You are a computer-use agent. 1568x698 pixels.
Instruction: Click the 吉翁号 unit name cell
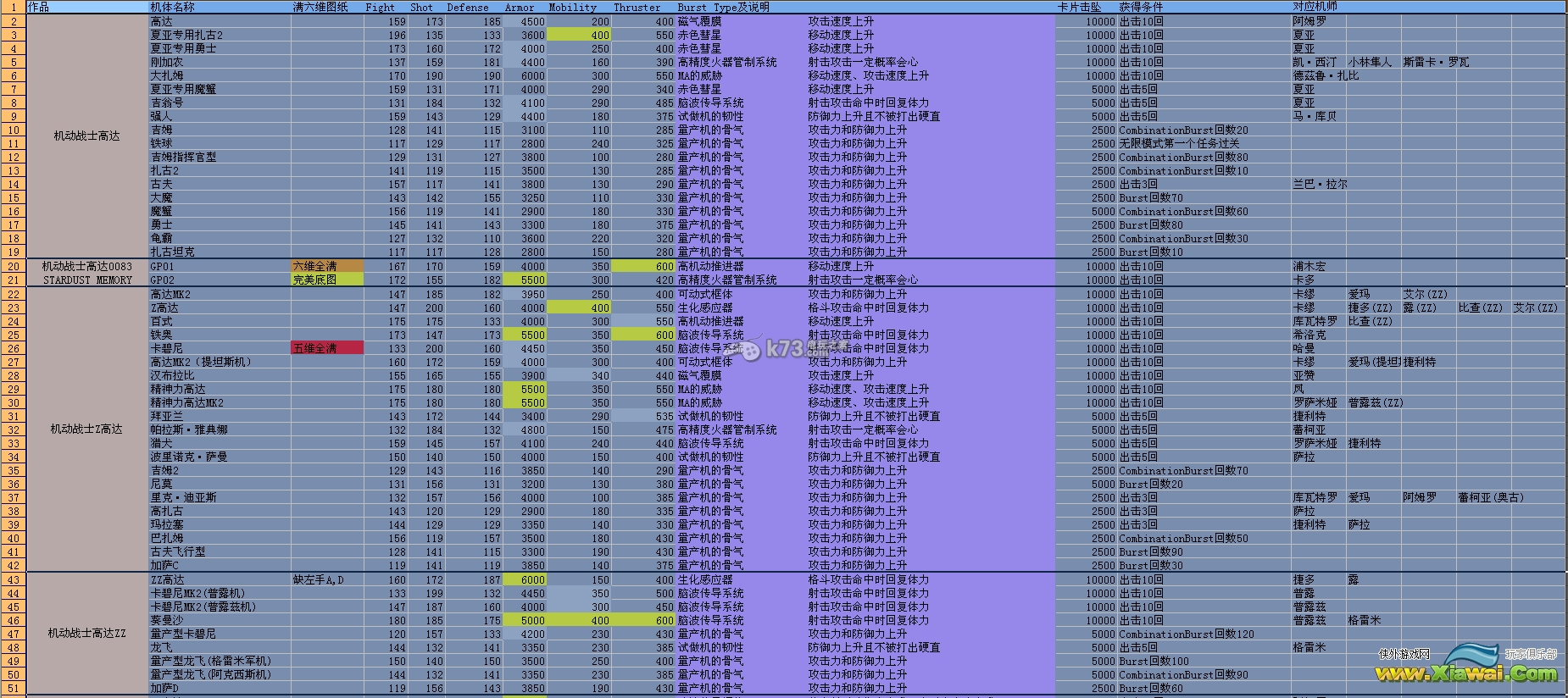click(x=220, y=102)
